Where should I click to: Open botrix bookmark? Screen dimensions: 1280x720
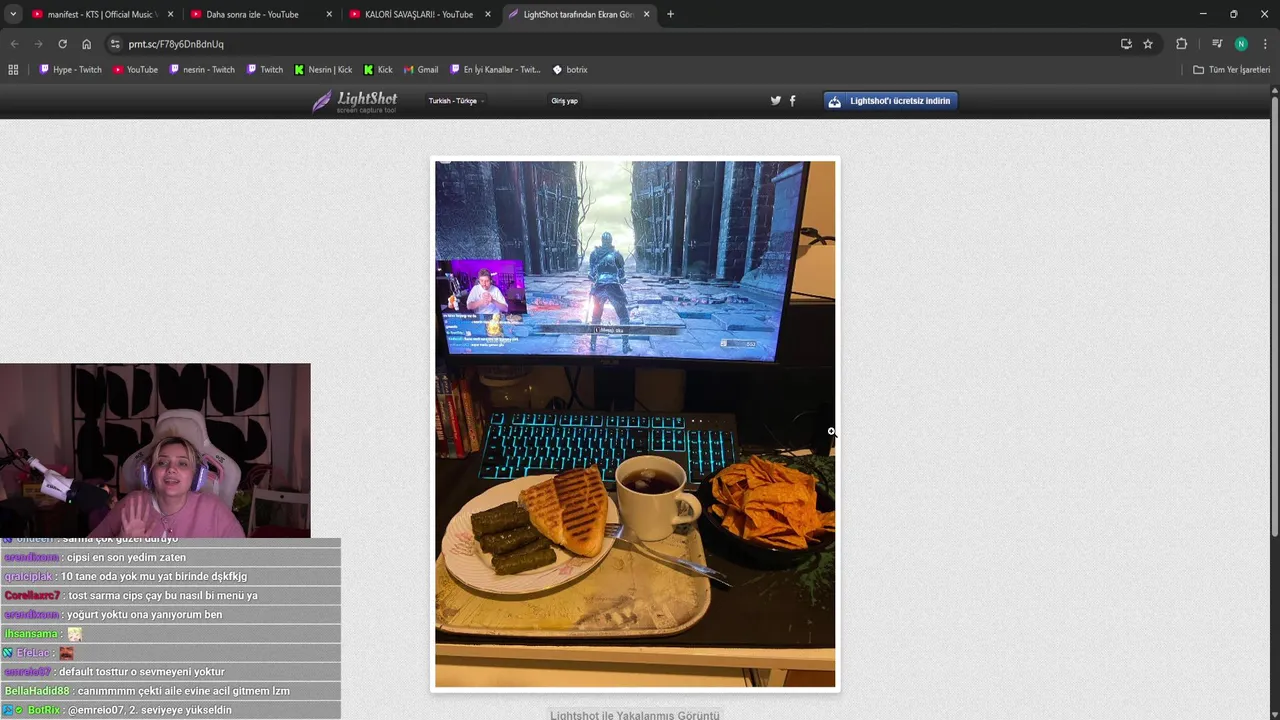click(x=570, y=70)
